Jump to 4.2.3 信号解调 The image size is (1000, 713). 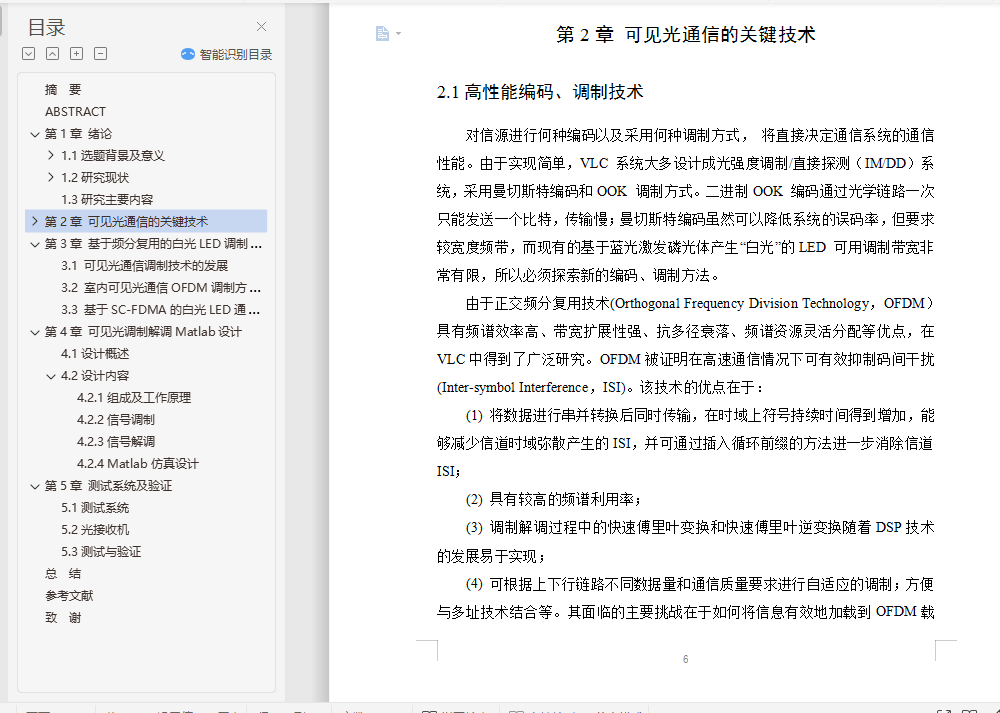115,442
